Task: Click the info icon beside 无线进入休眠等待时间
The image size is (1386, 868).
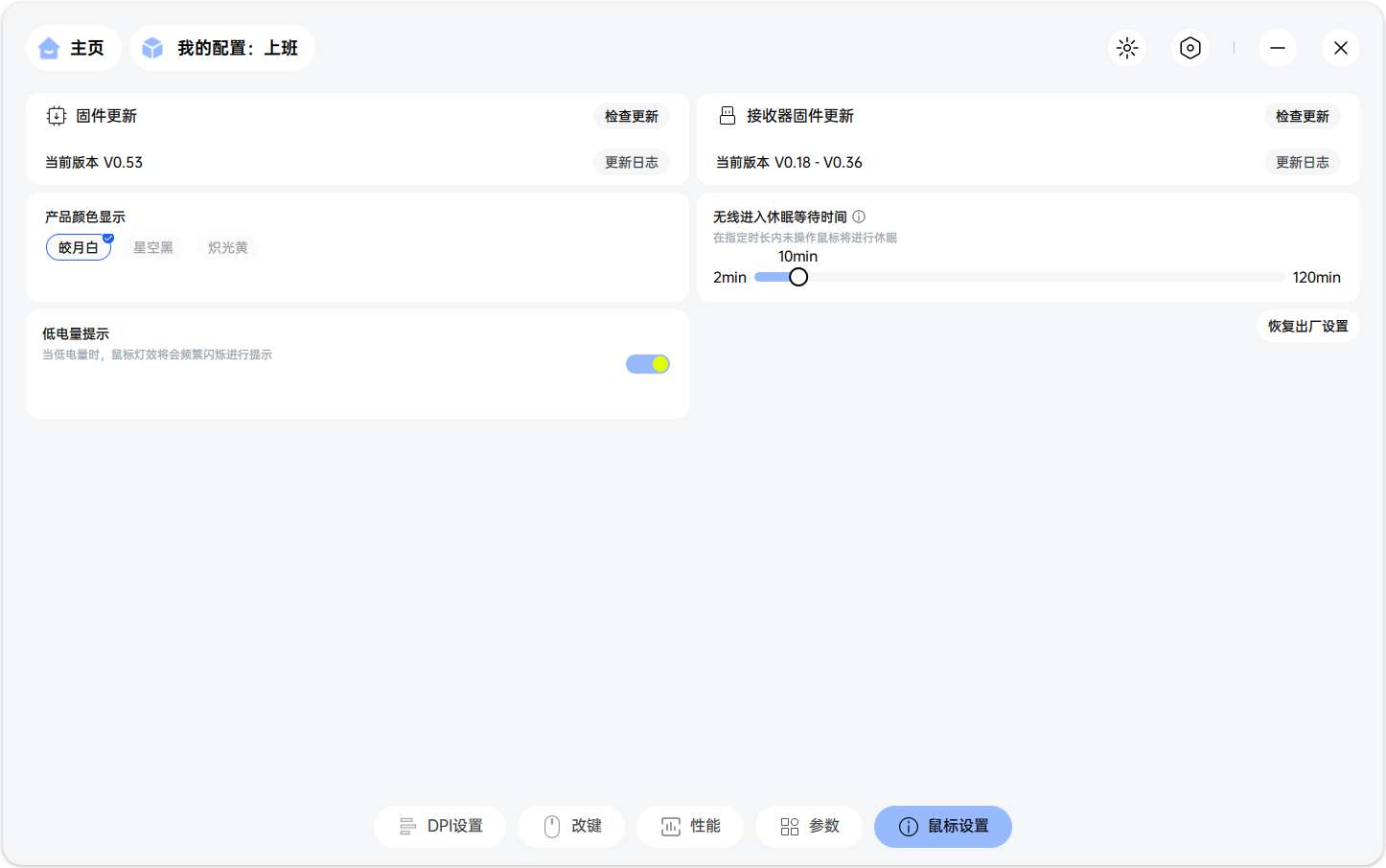Action: (858, 217)
